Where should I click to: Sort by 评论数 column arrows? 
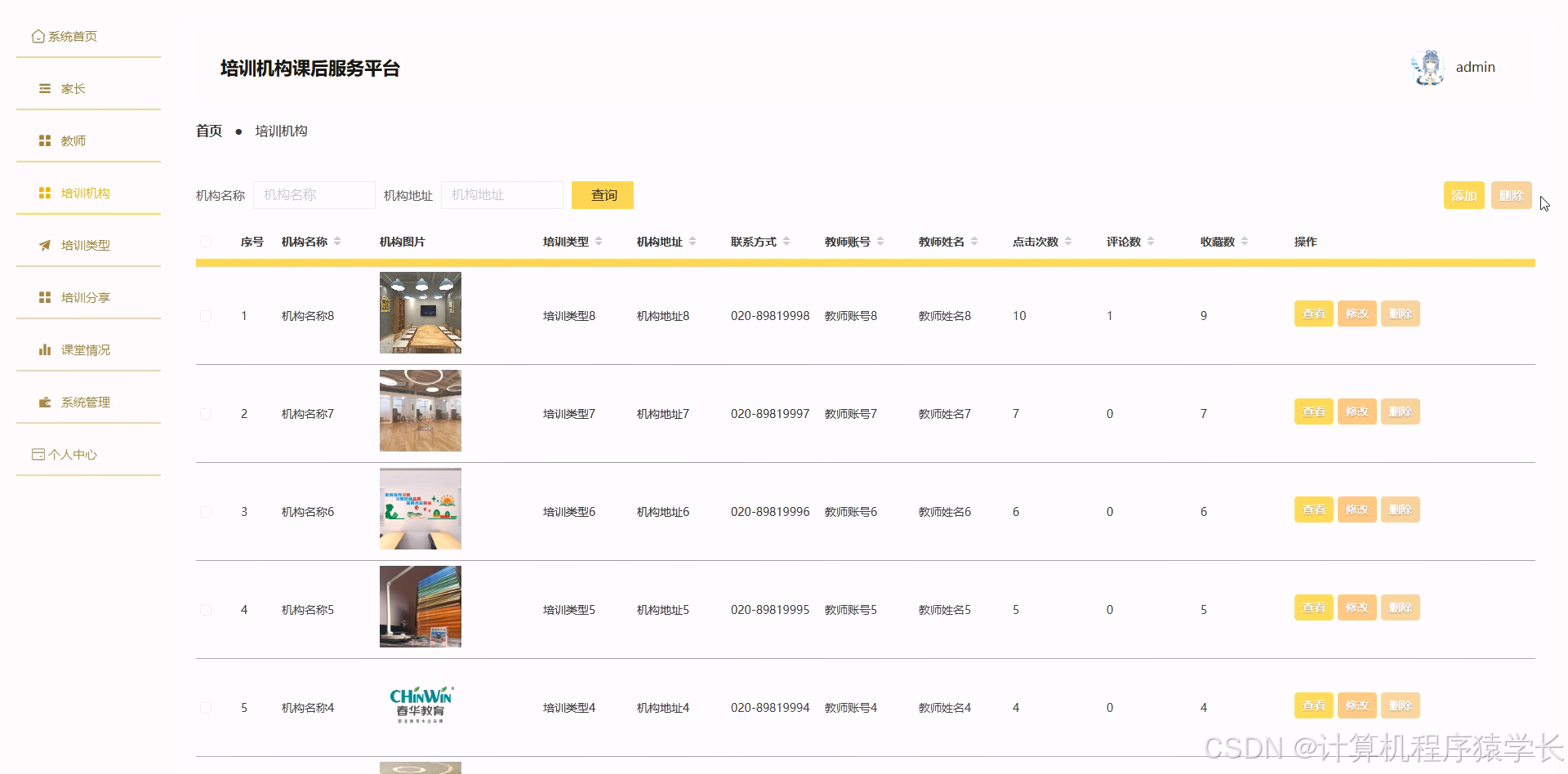[x=1151, y=242]
